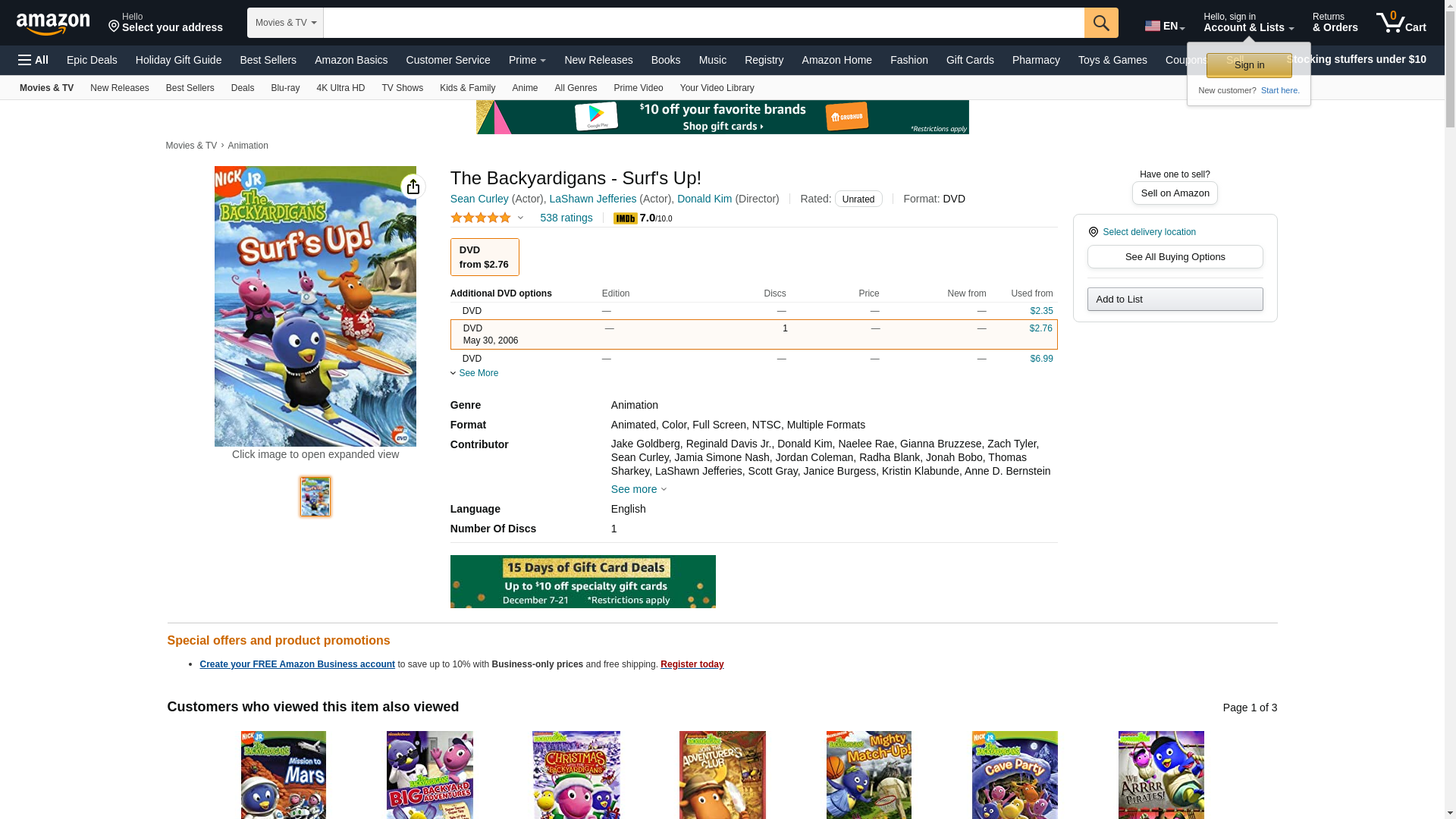Click the yellow Sign in button
This screenshot has height=819, width=1456.
[1249, 65]
